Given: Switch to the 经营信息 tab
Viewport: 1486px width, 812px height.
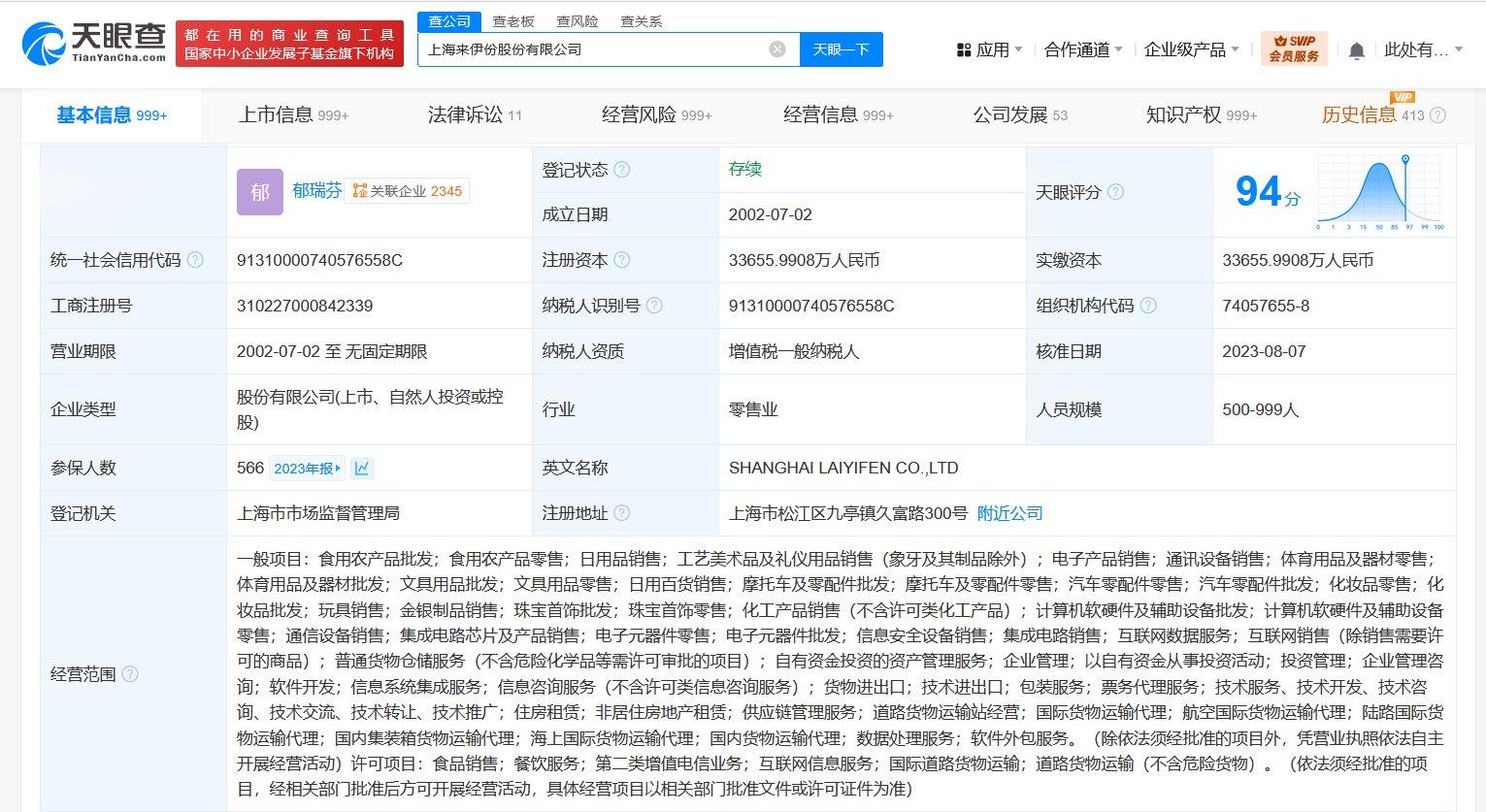Looking at the screenshot, I should pos(839,115).
